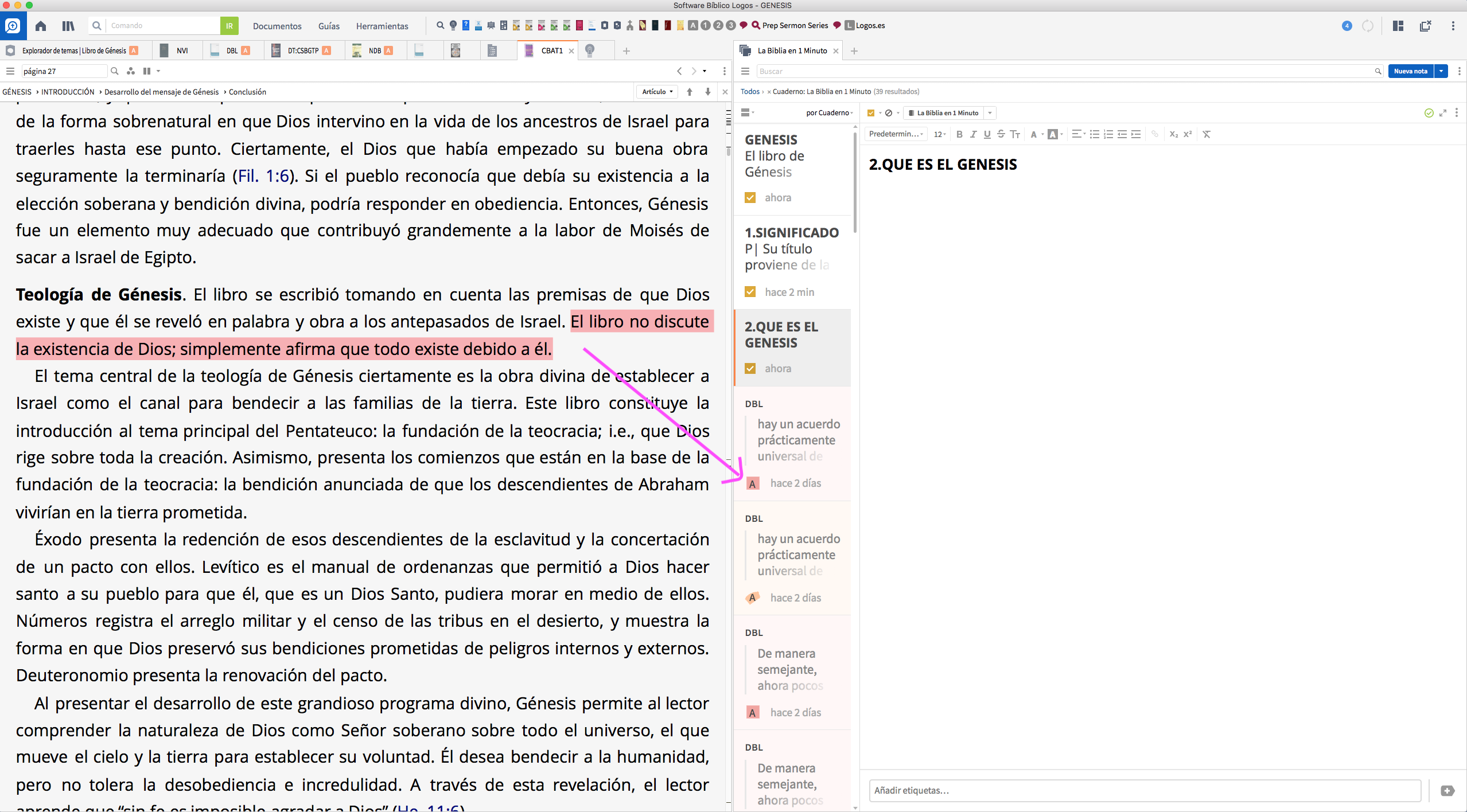1467x812 pixels.
Task: Toggle the checkbox on the 2.QUE ES EL GENESIS note
Action: click(x=750, y=368)
